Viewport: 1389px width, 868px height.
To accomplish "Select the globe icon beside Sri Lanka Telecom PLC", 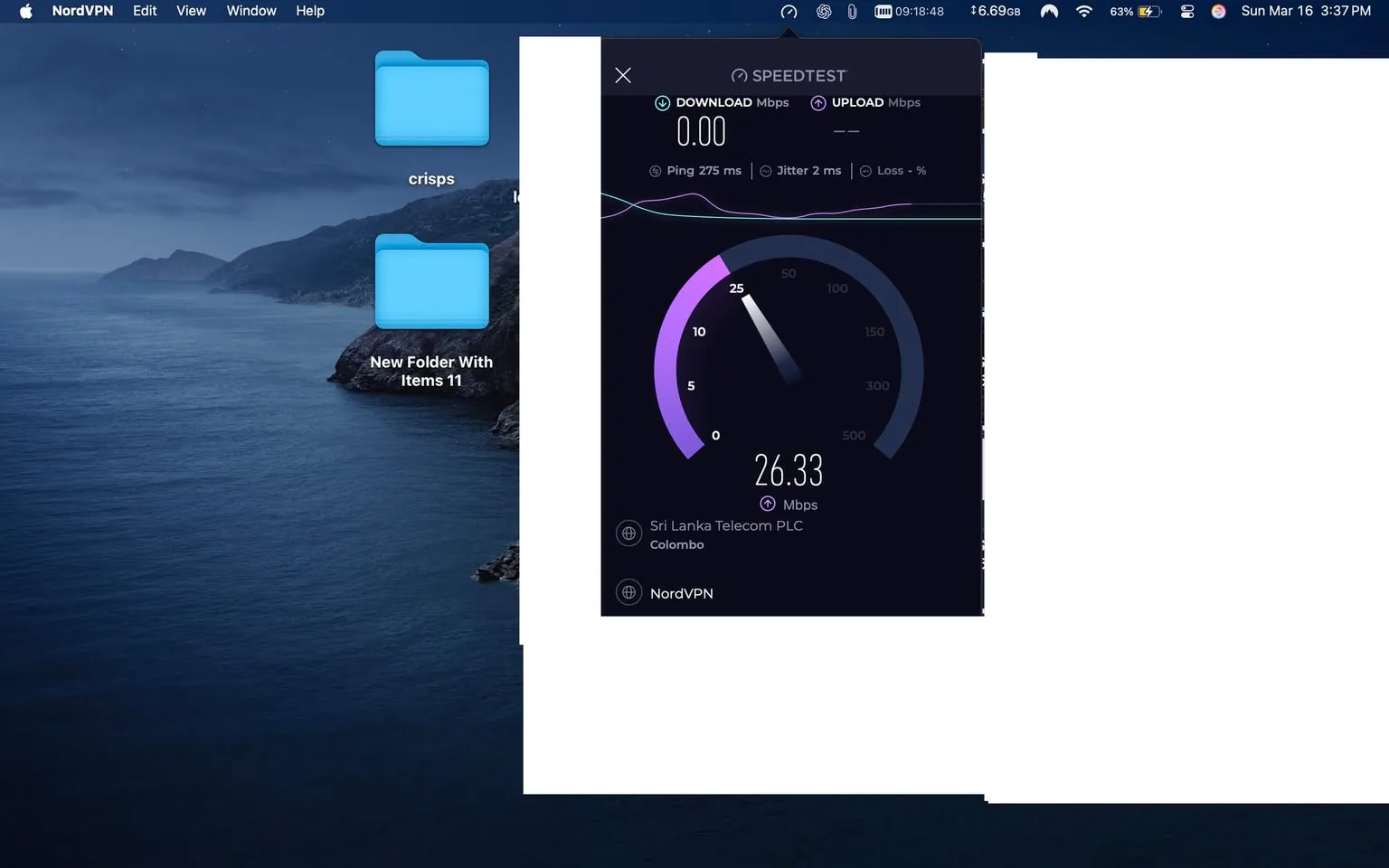I will click(x=628, y=533).
